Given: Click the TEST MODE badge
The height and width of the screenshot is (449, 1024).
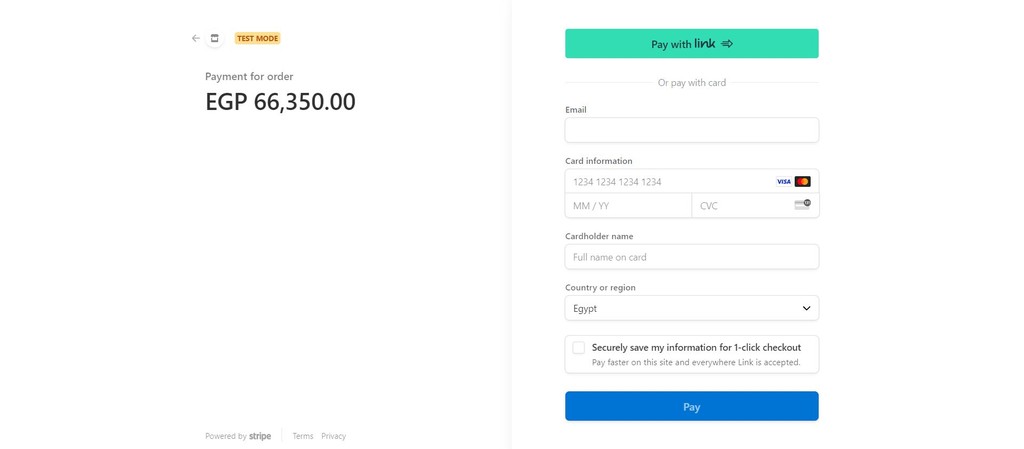Looking at the screenshot, I should (x=257, y=39).
